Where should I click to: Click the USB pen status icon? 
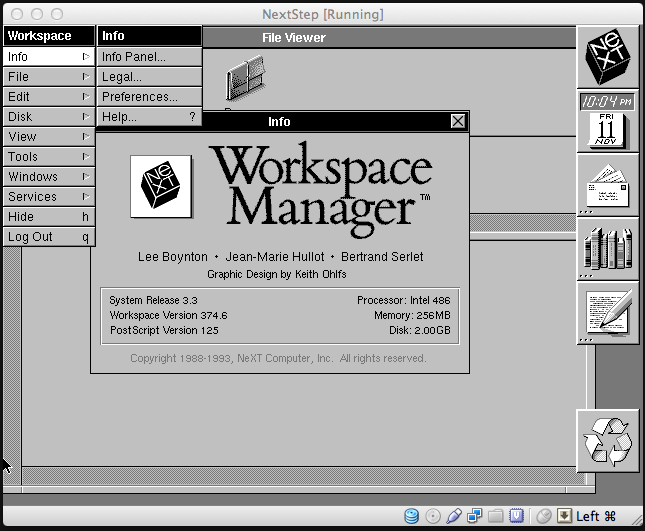(x=454, y=516)
